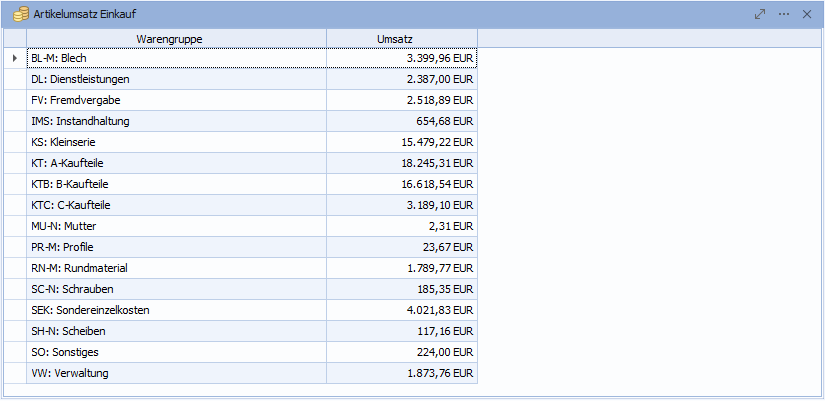Click the row indicator arrow beside BL-M: Blech
The width and height of the screenshot is (825, 401).
(x=14, y=59)
